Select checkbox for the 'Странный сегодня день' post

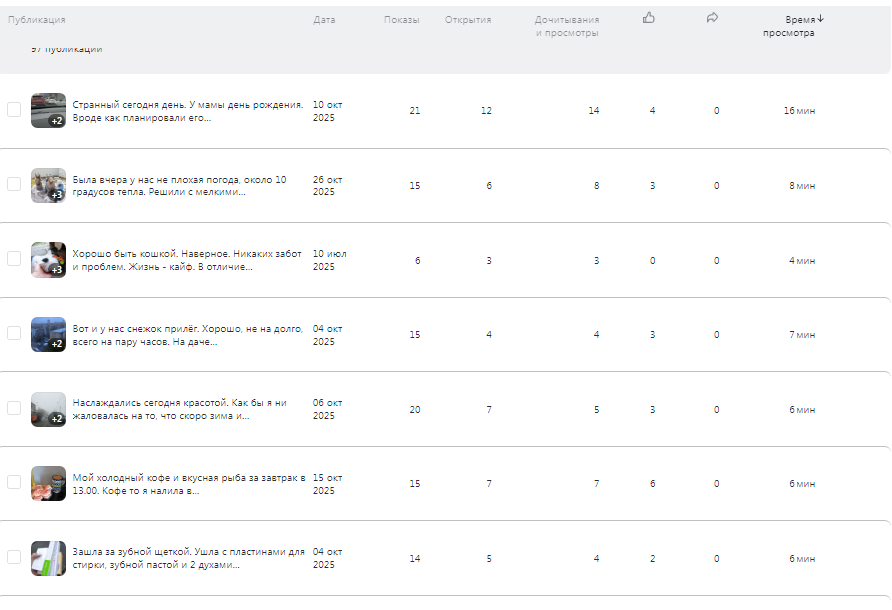(14, 110)
